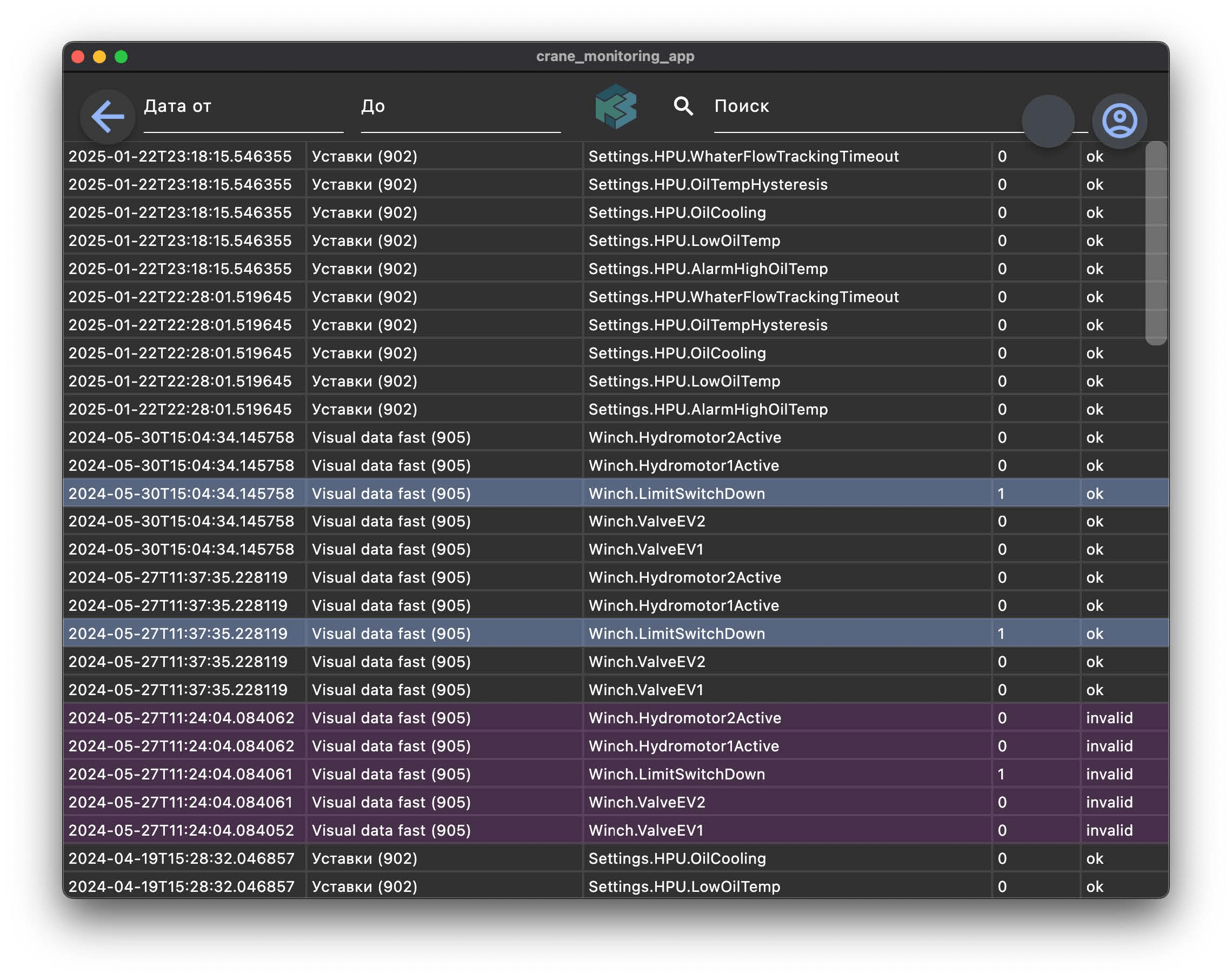The height and width of the screenshot is (980, 1232).
Task: Click Settings.HPU.LowOilTemp at 22:28:01
Action: (x=684, y=381)
